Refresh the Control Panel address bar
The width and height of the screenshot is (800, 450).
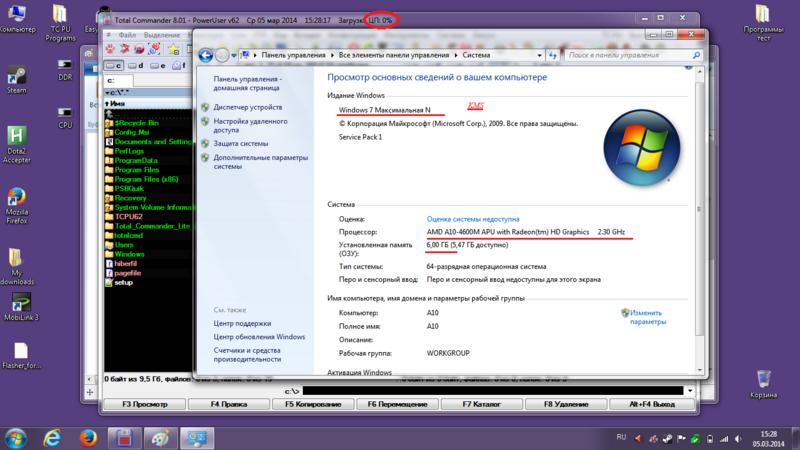click(553, 55)
